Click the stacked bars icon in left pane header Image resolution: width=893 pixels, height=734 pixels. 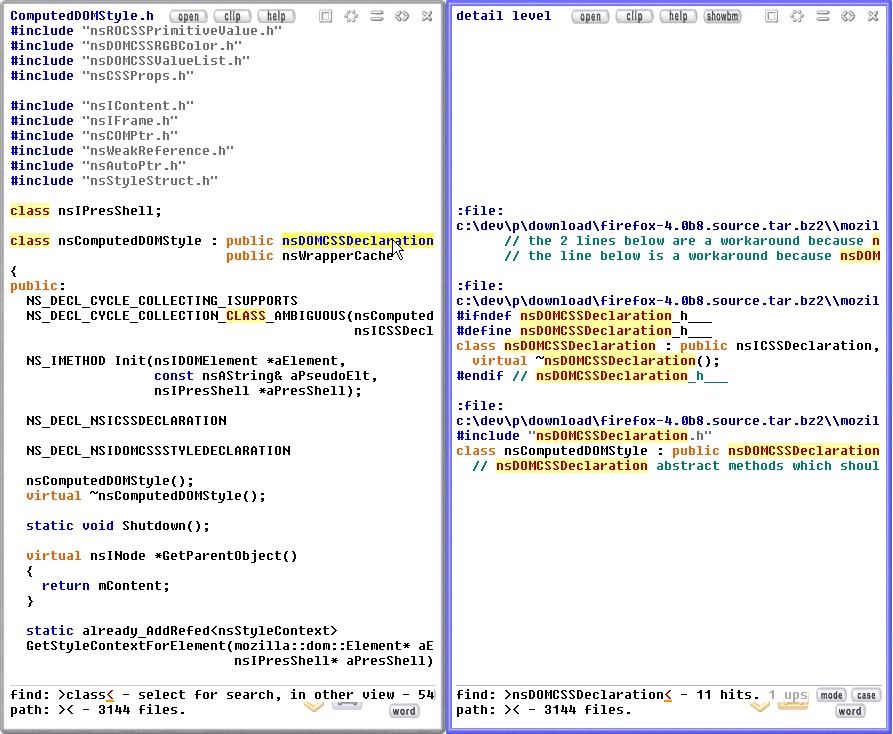(x=377, y=16)
